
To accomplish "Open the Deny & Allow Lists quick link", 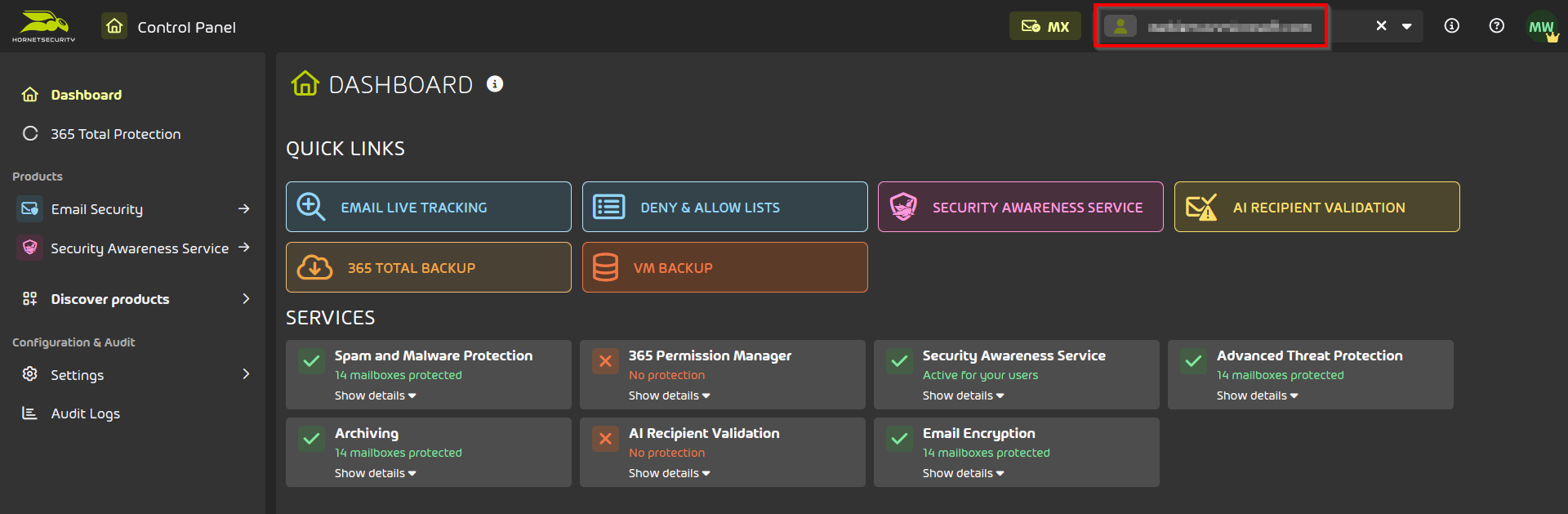I will coord(725,207).
